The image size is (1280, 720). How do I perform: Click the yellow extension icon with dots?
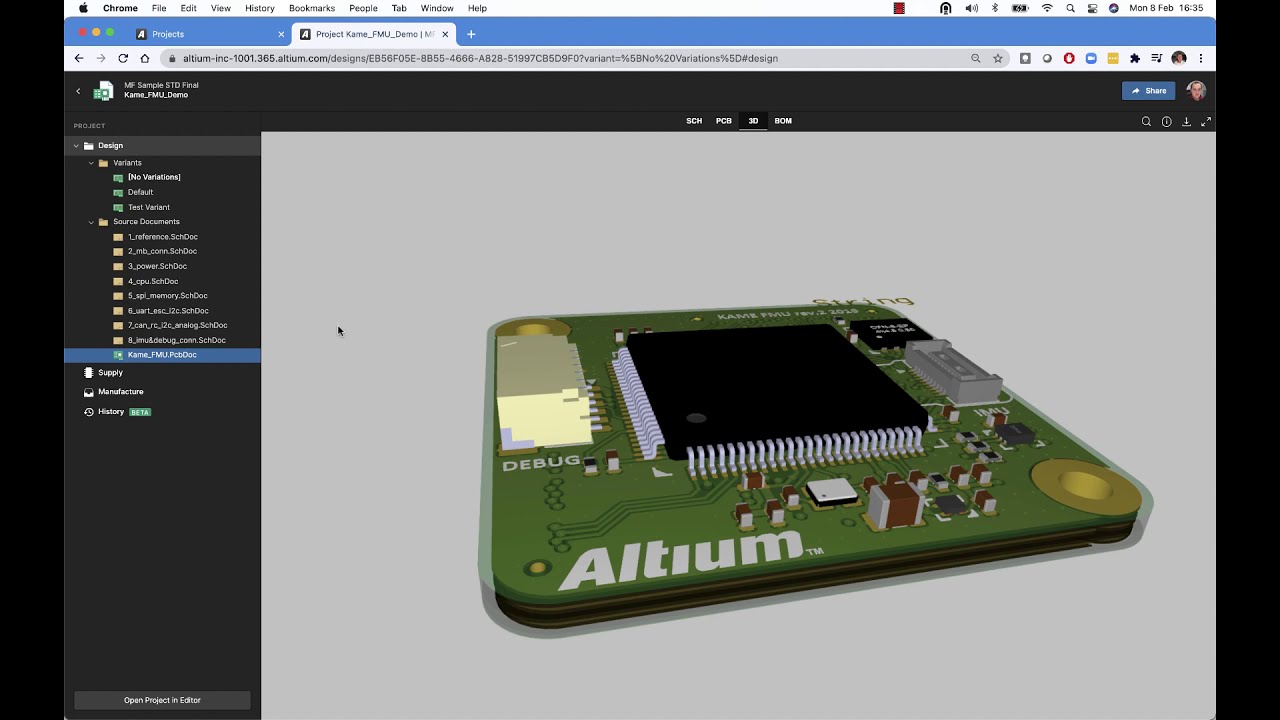1113,58
